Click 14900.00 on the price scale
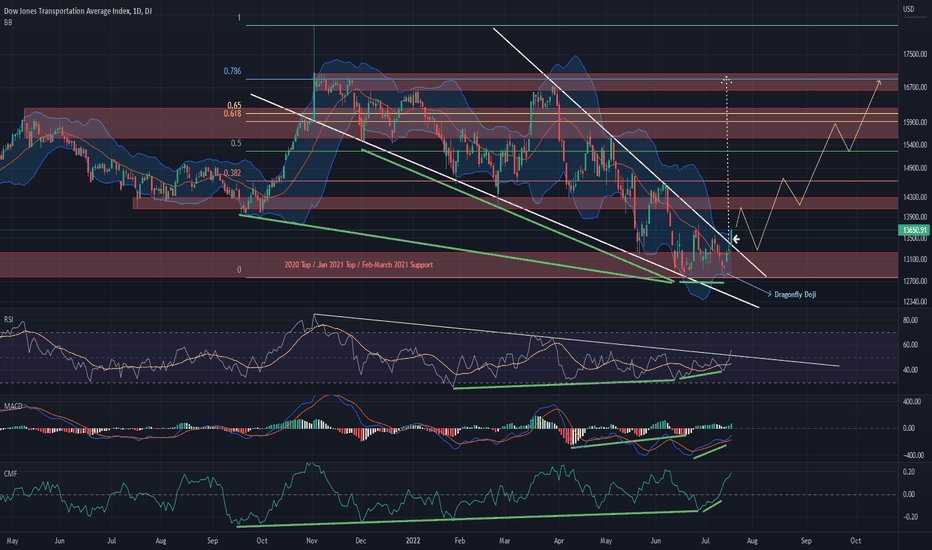The image size is (932, 550). pos(915,168)
